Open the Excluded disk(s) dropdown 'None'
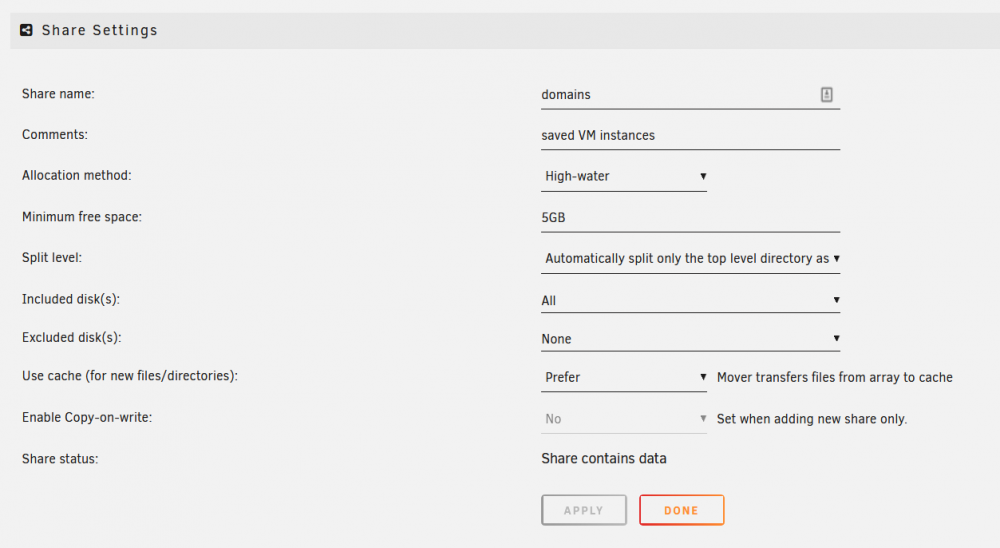This screenshot has height=548, width=1000. 690,338
